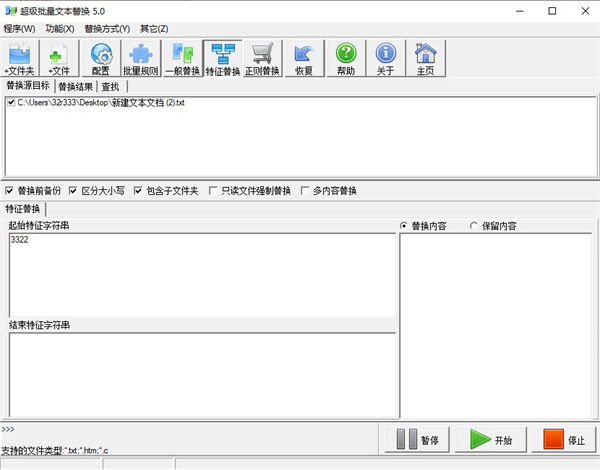Enable the 多内容替换 checkbox

(x=304, y=190)
